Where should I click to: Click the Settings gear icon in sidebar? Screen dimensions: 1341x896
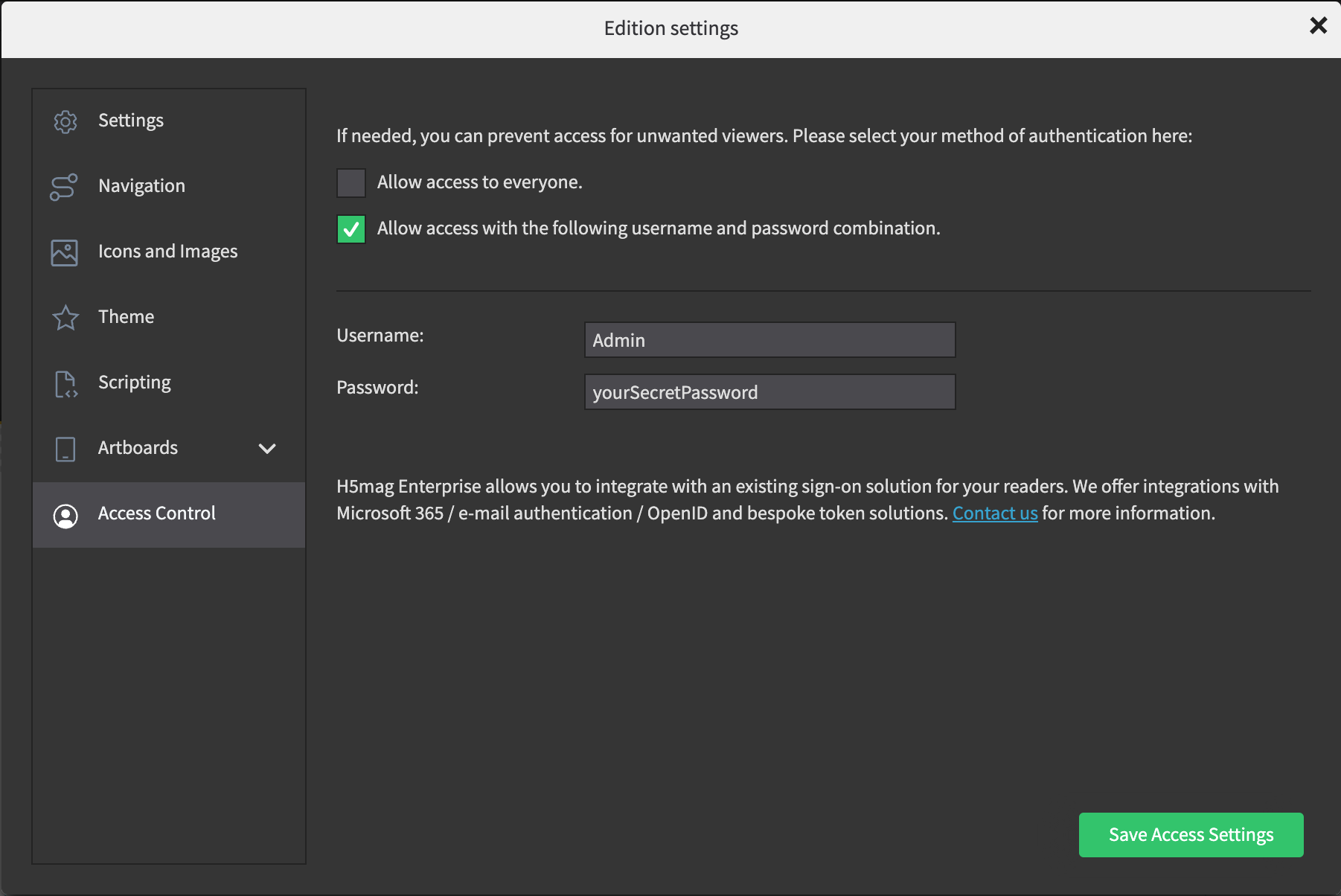click(65, 121)
